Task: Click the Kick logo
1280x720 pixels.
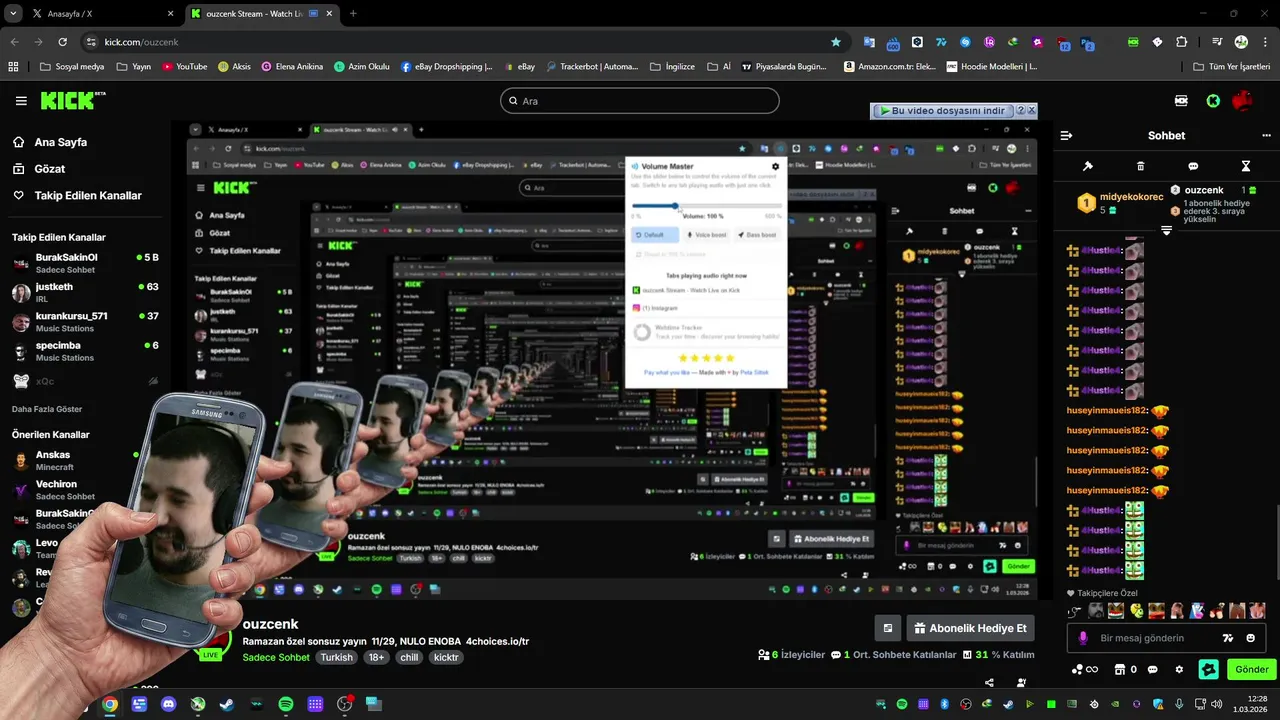Action: (x=73, y=100)
